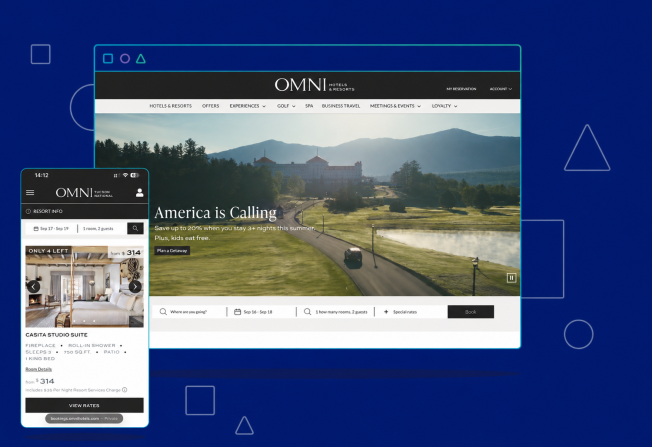Click the View Rates button
Image resolution: width=652 pixels, height=447 pixels.
tap(84, 405)
